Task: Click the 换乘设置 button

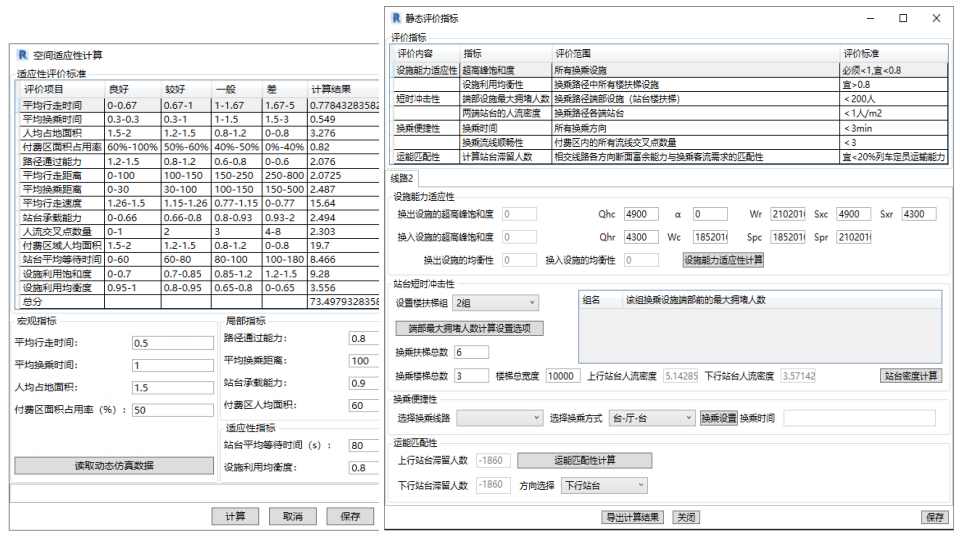Action: (719, 418)
